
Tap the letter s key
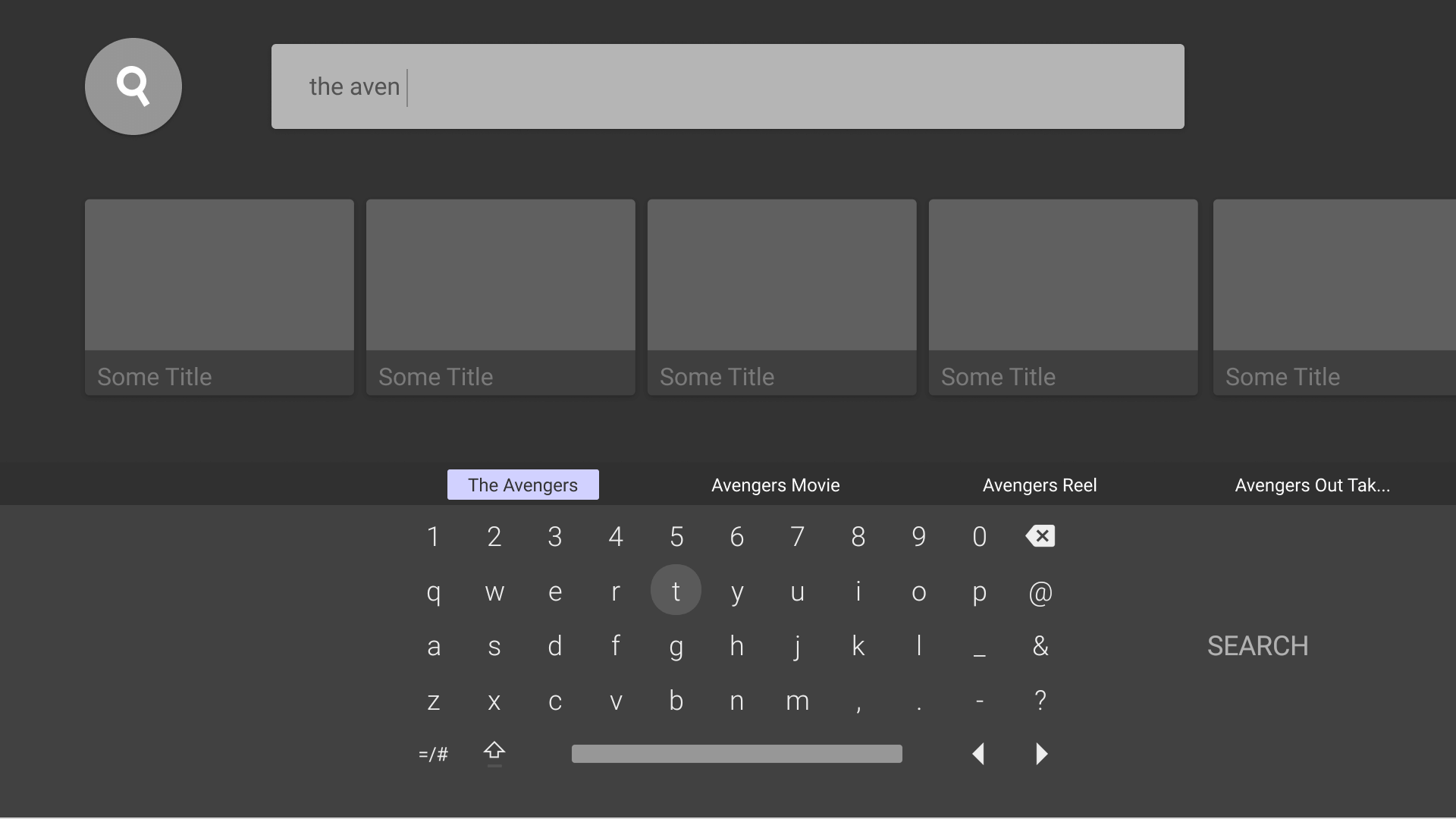[494, 647]
